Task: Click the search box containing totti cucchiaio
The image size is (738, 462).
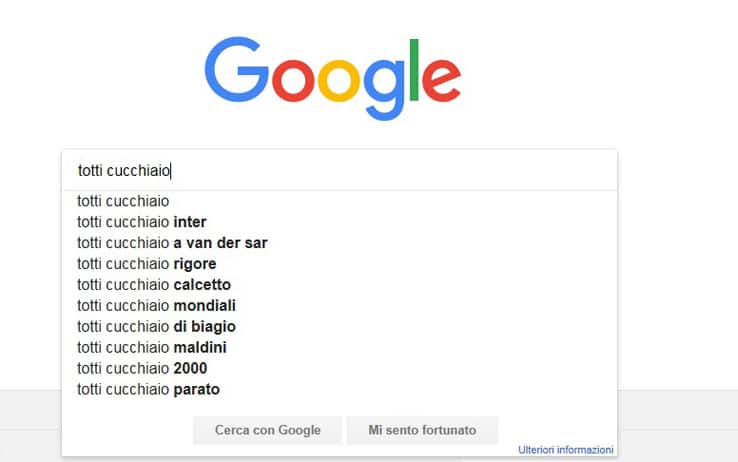Action: 339,170
